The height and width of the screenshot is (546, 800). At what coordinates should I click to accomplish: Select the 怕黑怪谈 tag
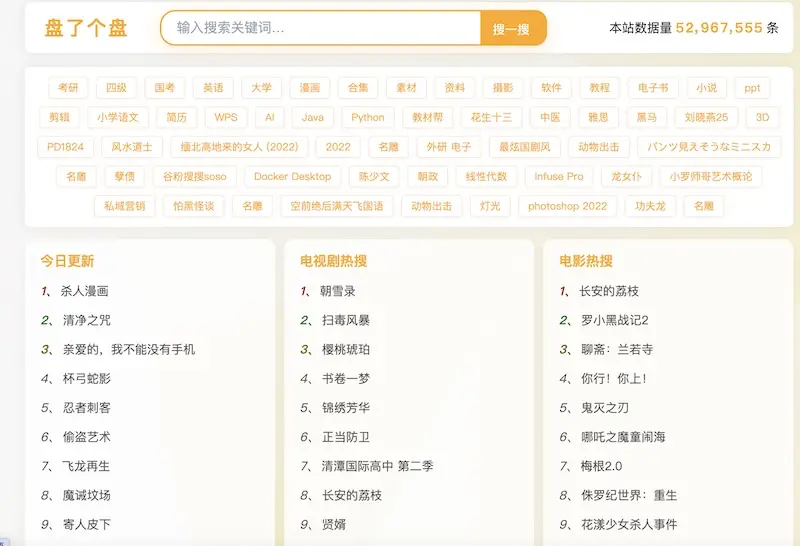(x=193, y=206)
